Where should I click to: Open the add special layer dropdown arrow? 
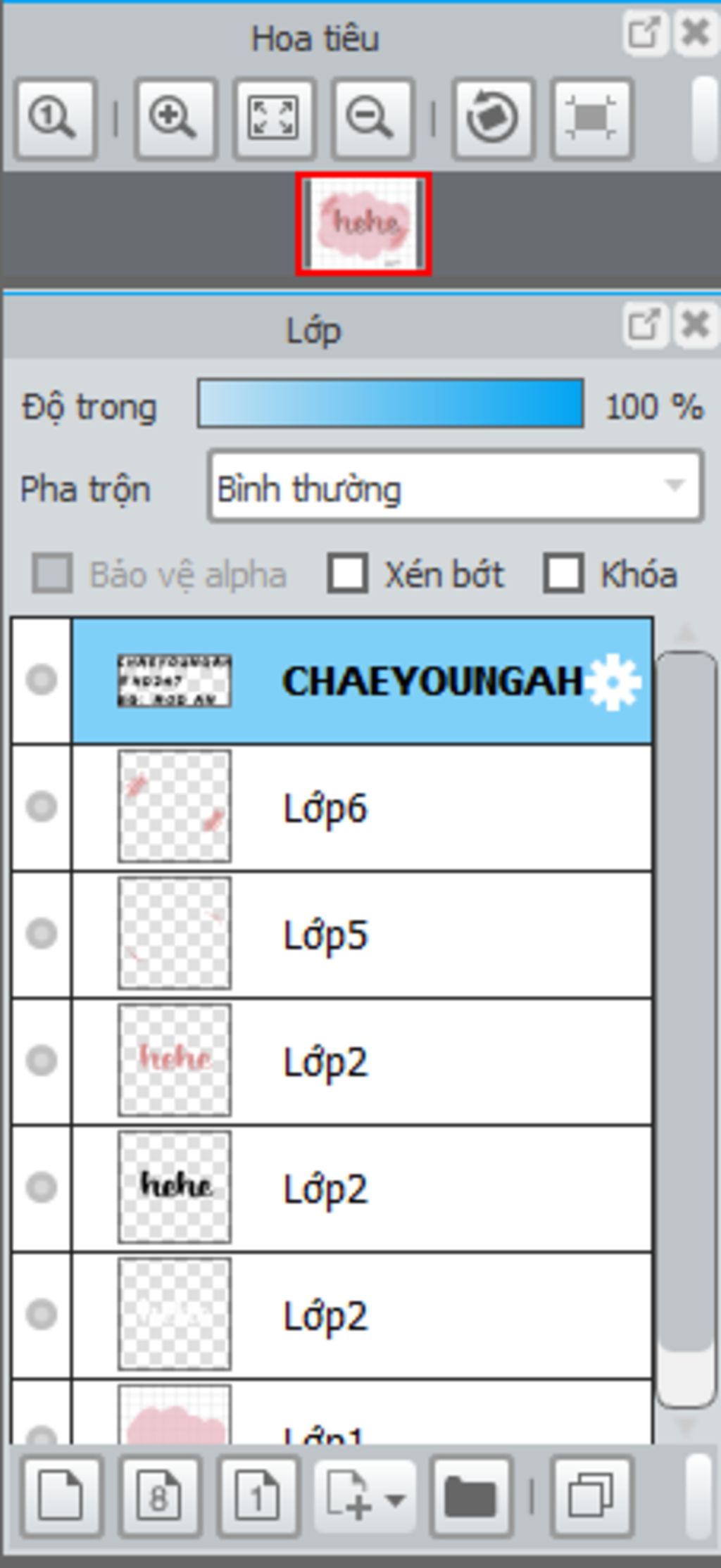click(x=396, y=1499)
